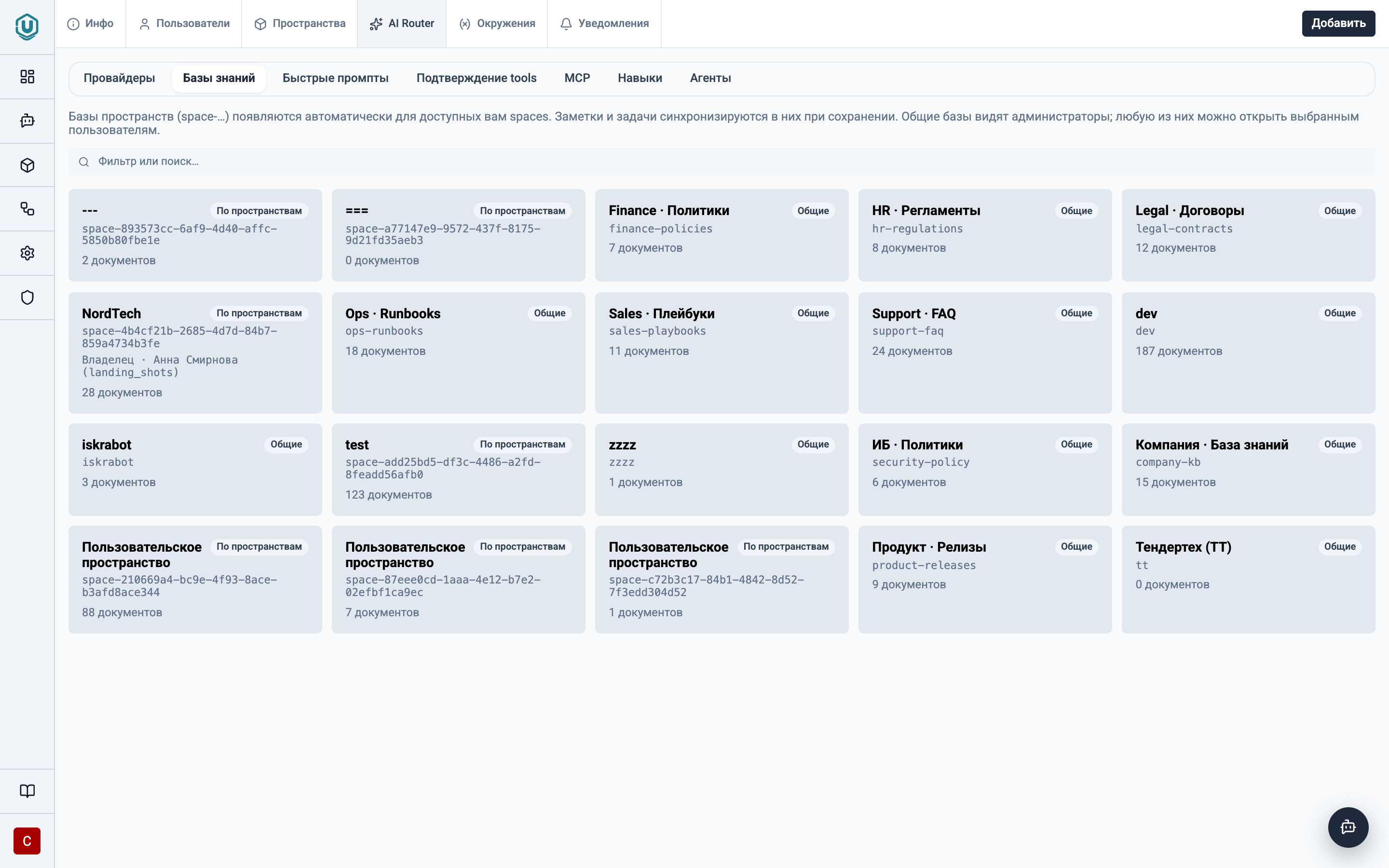Open the Тендертех (ТТ) card

click(1248, 580)
